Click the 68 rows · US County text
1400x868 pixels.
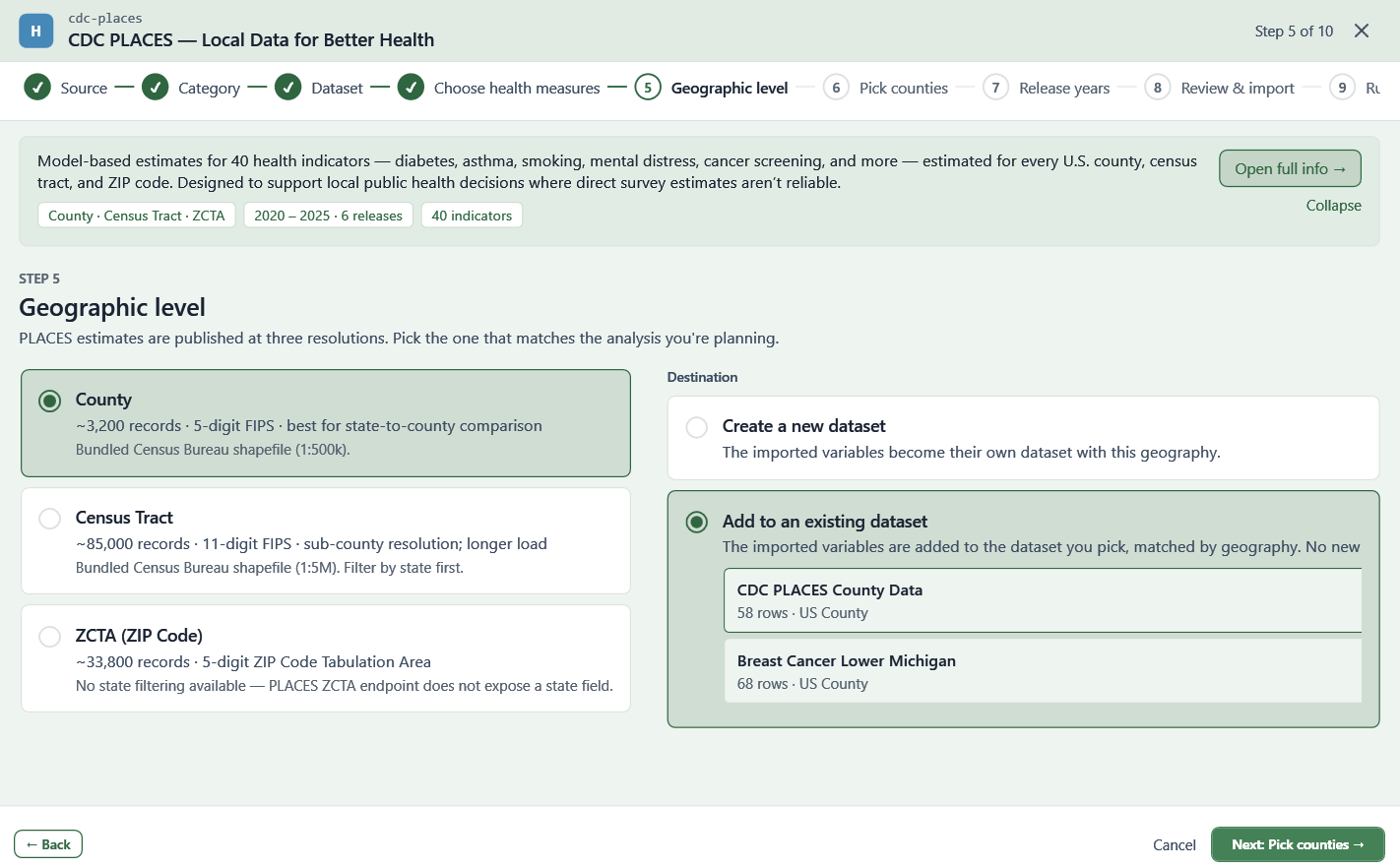point(802,683)
